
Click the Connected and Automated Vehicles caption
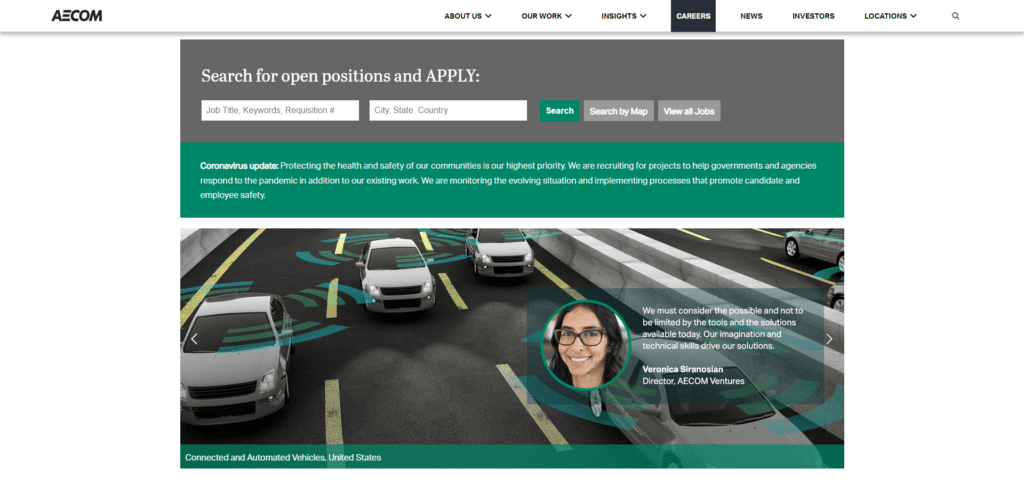283,458
